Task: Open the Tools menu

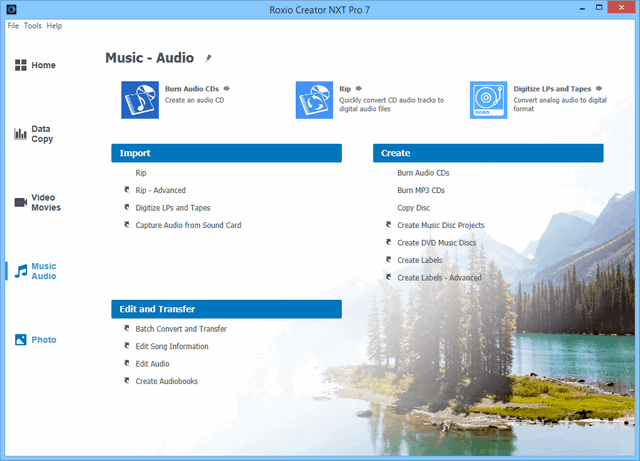Action: click(x=33, y=25)
